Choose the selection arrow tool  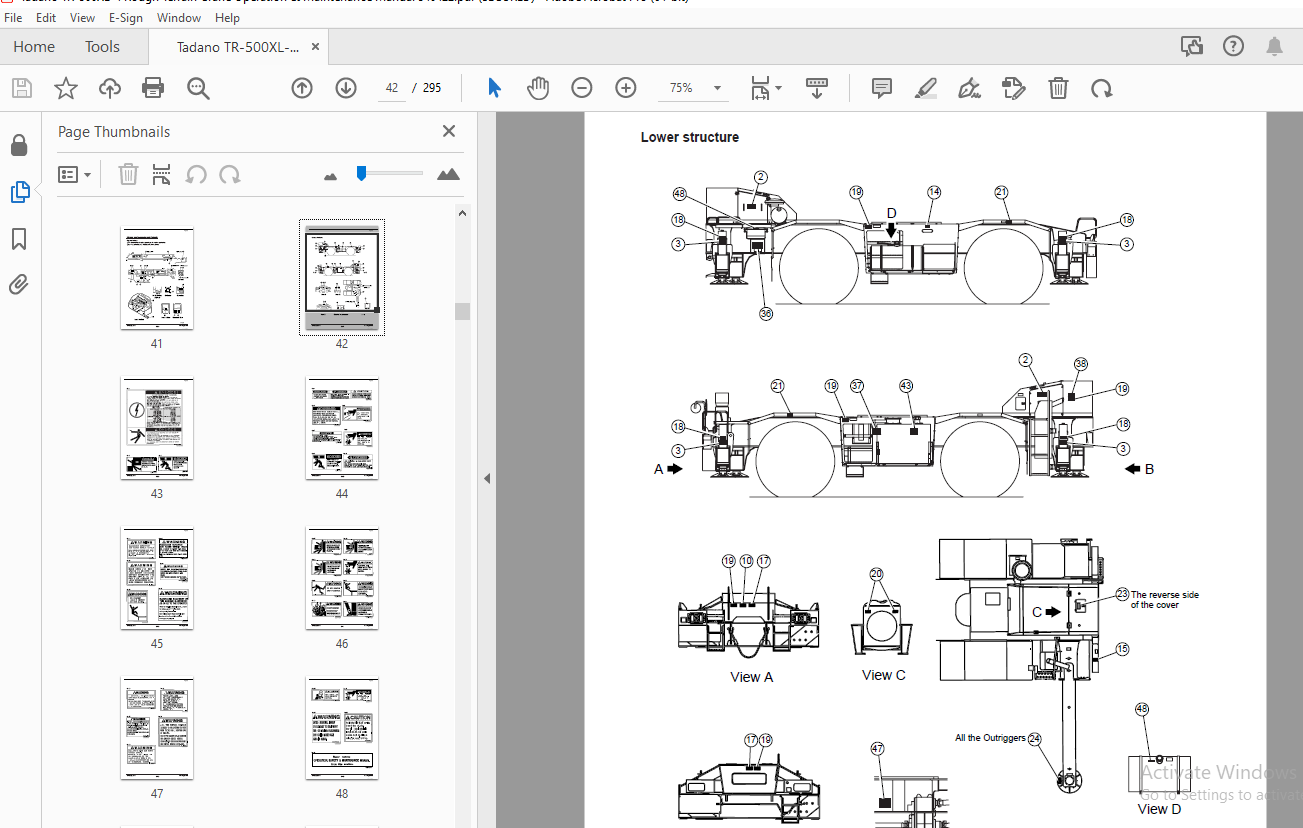494,88
